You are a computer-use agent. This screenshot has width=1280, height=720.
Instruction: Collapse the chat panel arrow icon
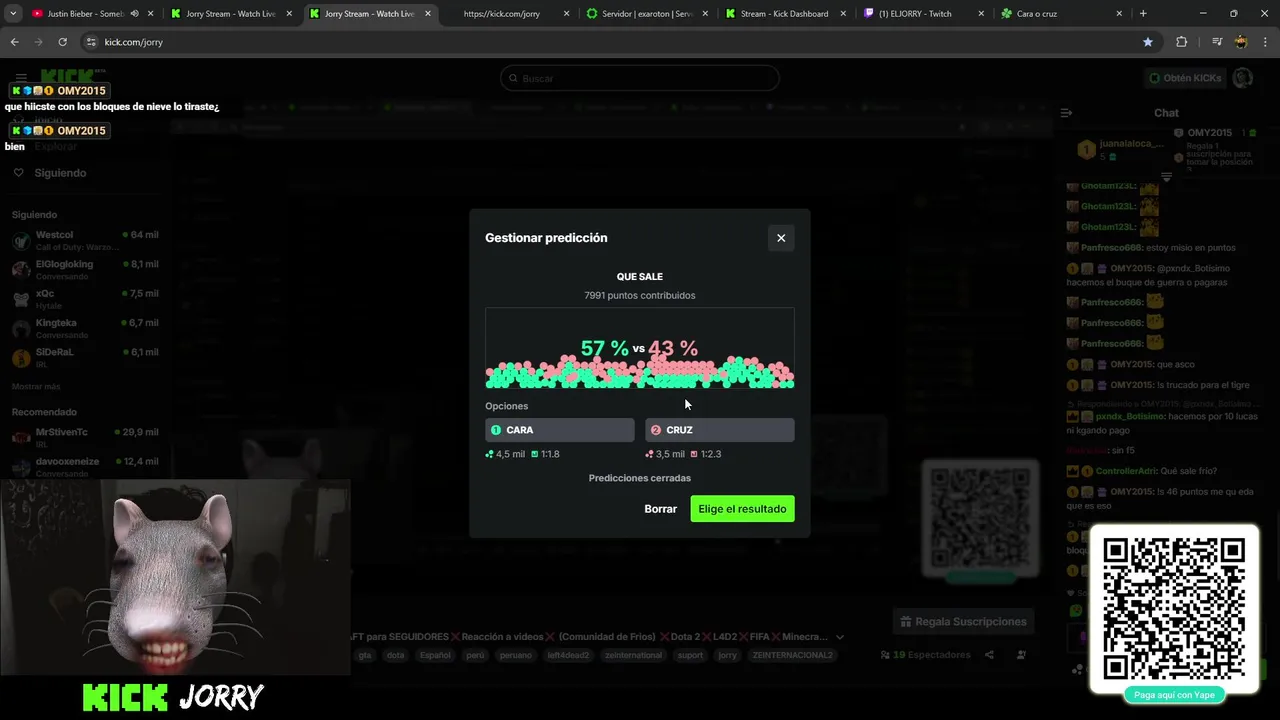(x=1066, y=113)
